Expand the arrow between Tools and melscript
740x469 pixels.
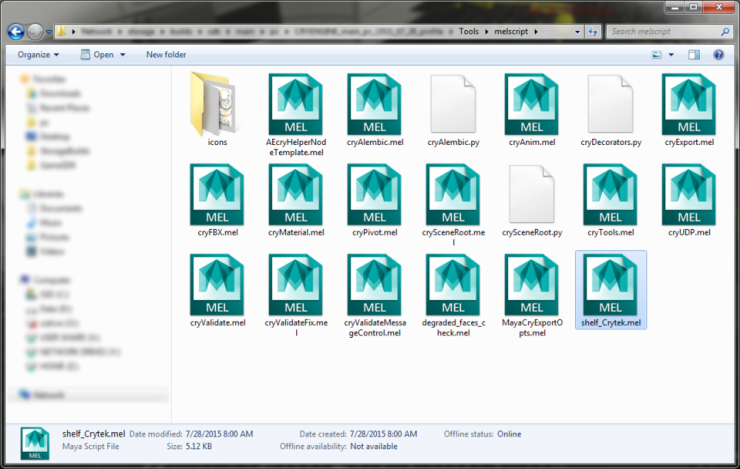(487, 32)
